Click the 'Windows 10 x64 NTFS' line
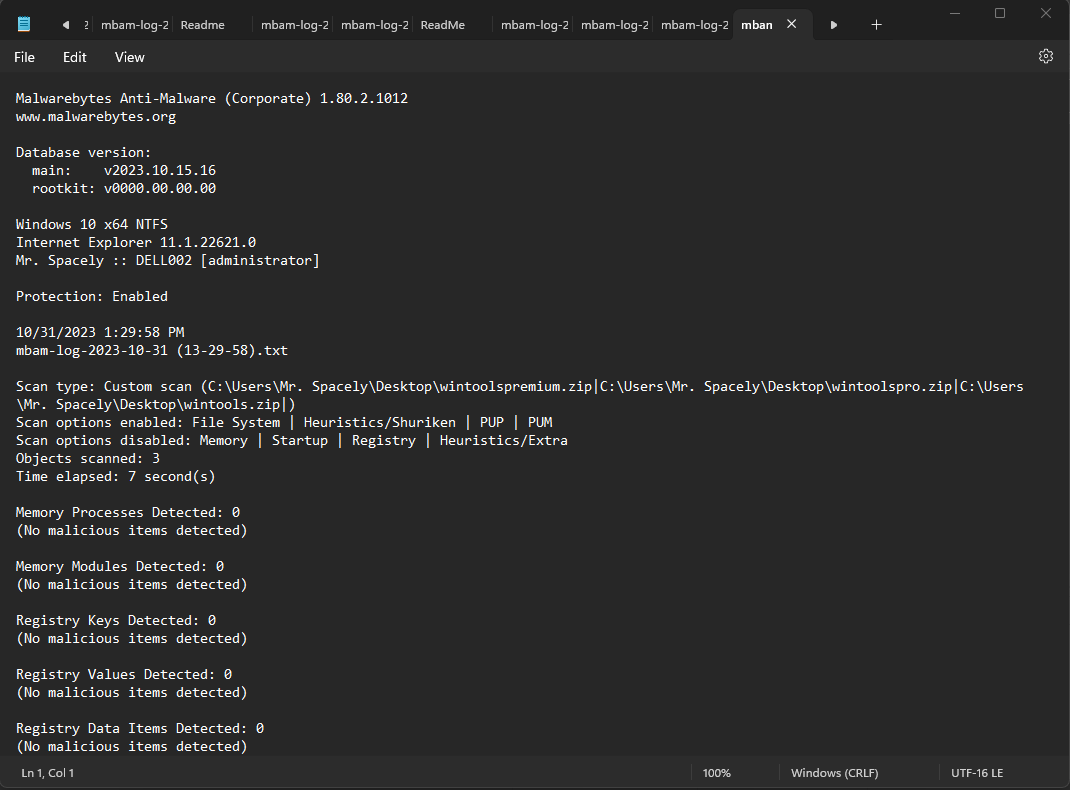 (91, 224)
